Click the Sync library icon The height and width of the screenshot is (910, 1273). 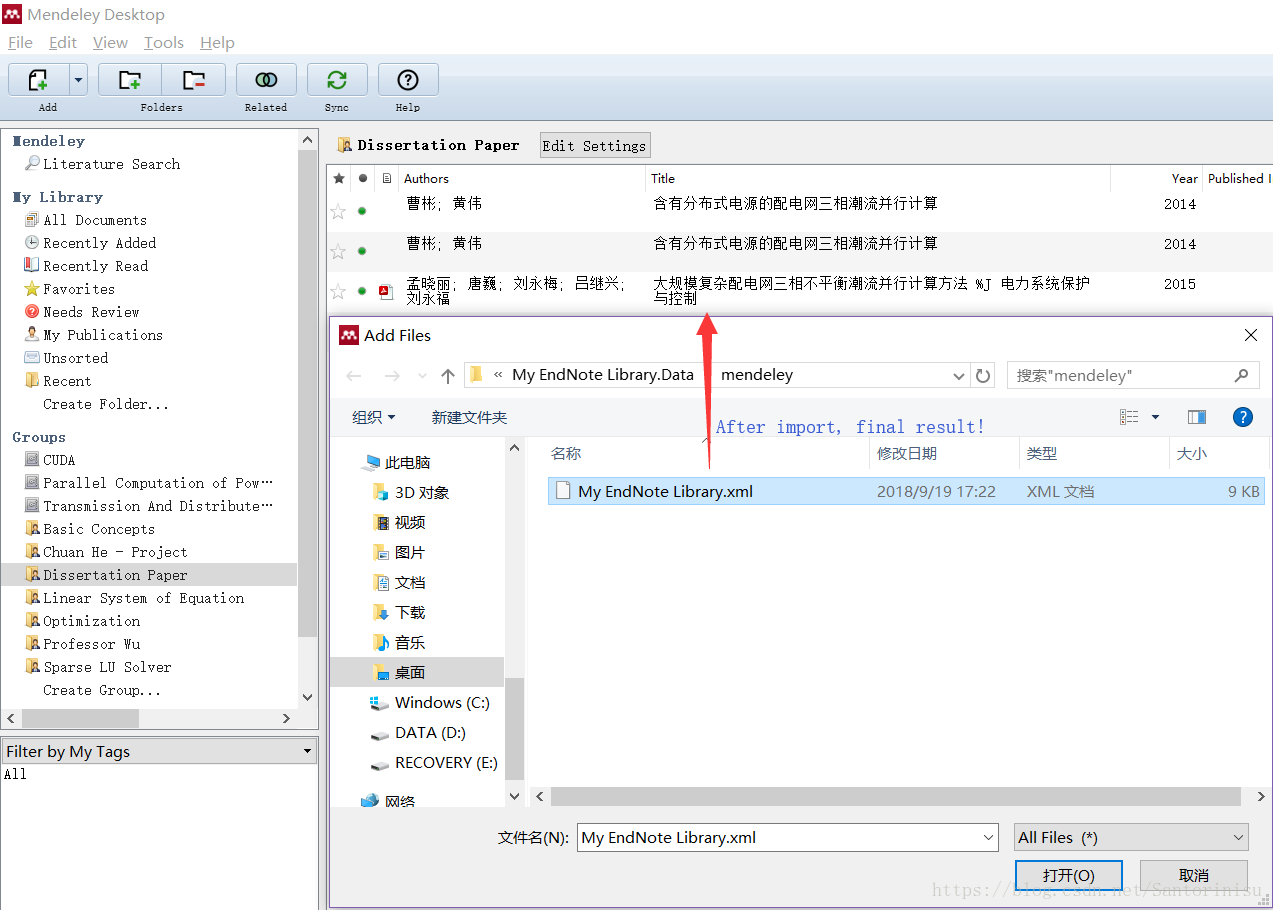coord(337,80)
